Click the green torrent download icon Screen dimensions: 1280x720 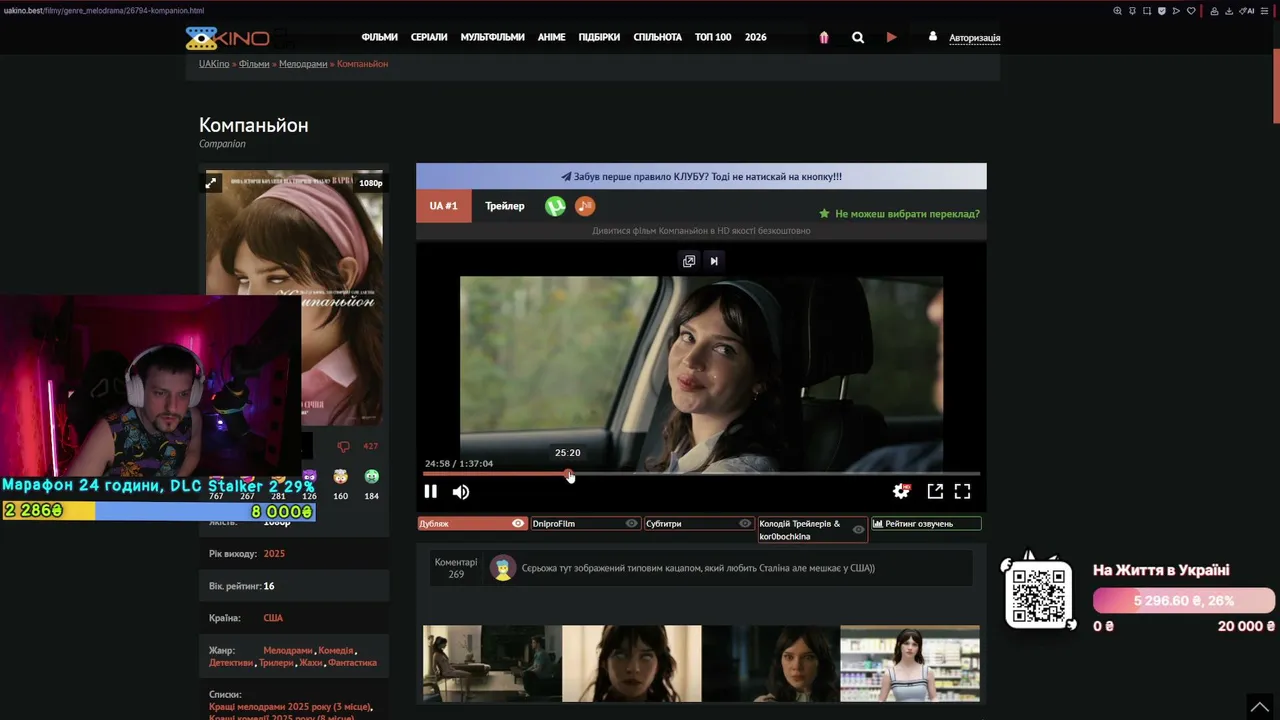[x=555, y=206]
